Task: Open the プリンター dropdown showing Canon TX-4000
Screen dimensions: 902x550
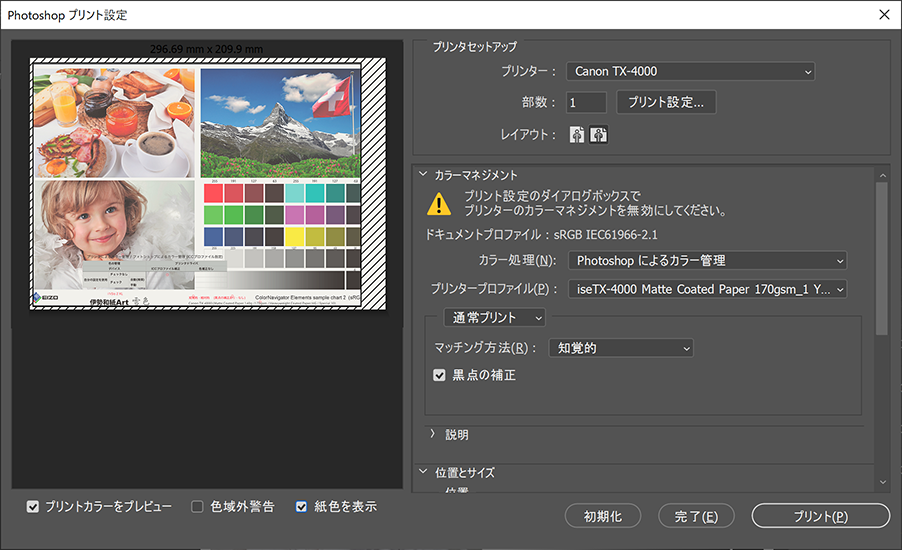Action: click(690, 71)
